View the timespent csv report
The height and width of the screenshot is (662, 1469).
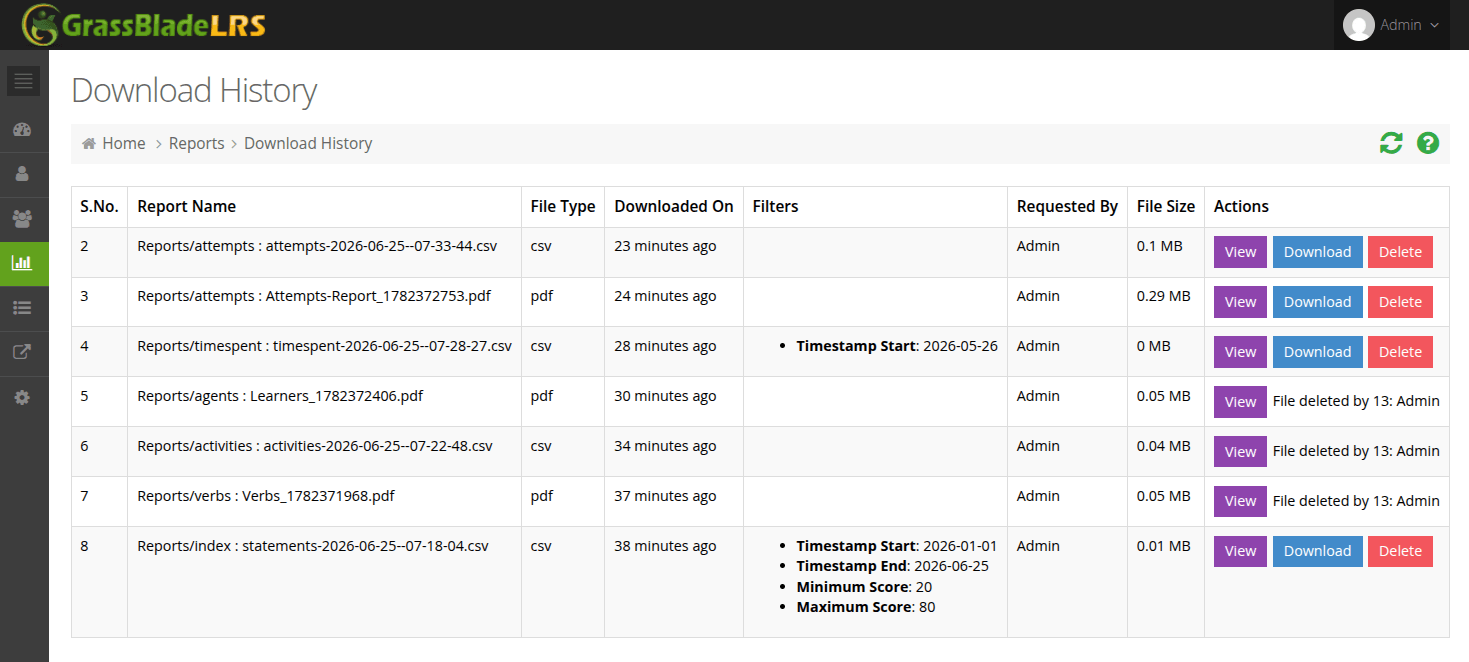click(1240, 352)
